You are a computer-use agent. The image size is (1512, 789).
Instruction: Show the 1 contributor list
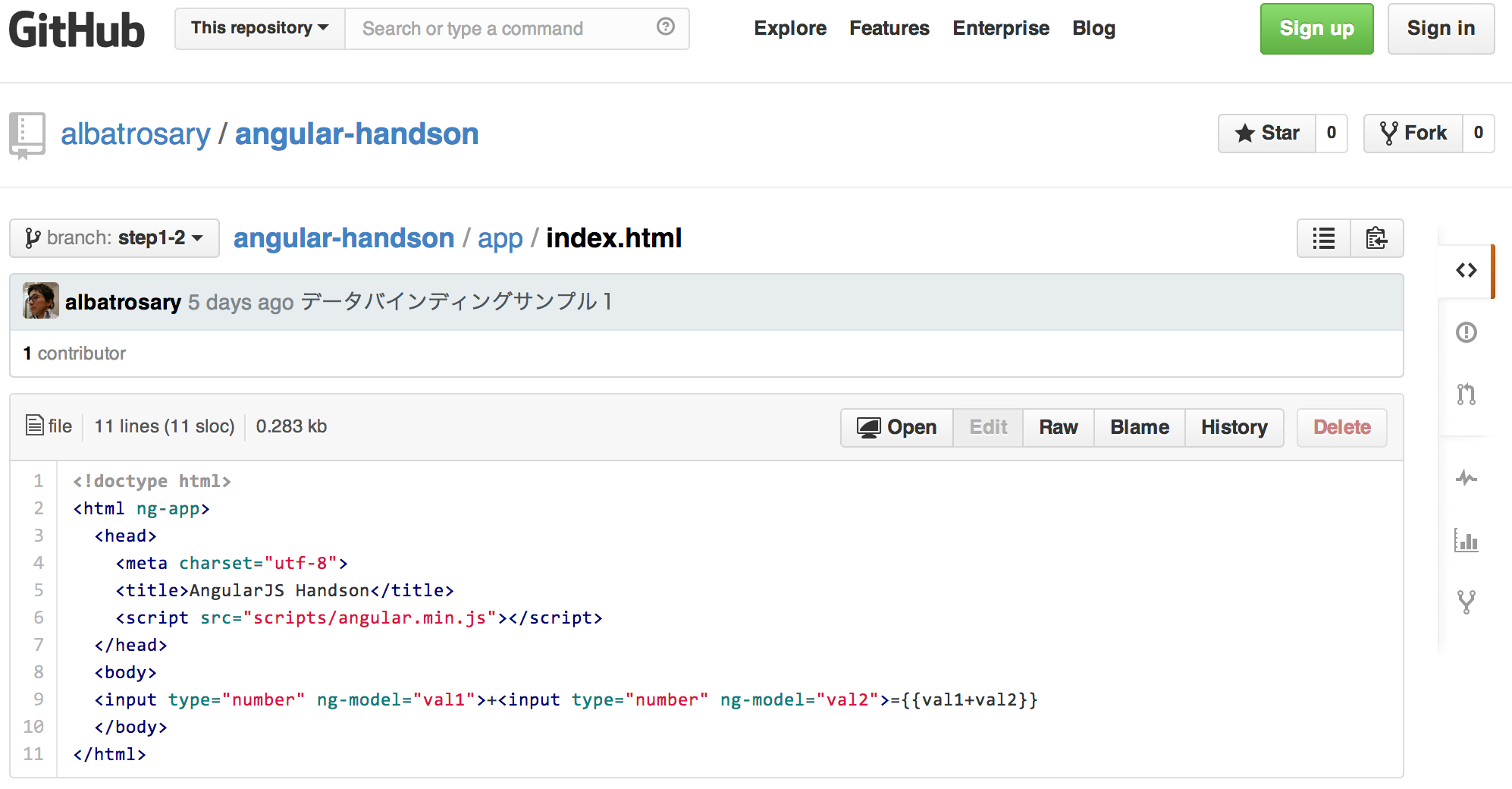pos(74,354)
